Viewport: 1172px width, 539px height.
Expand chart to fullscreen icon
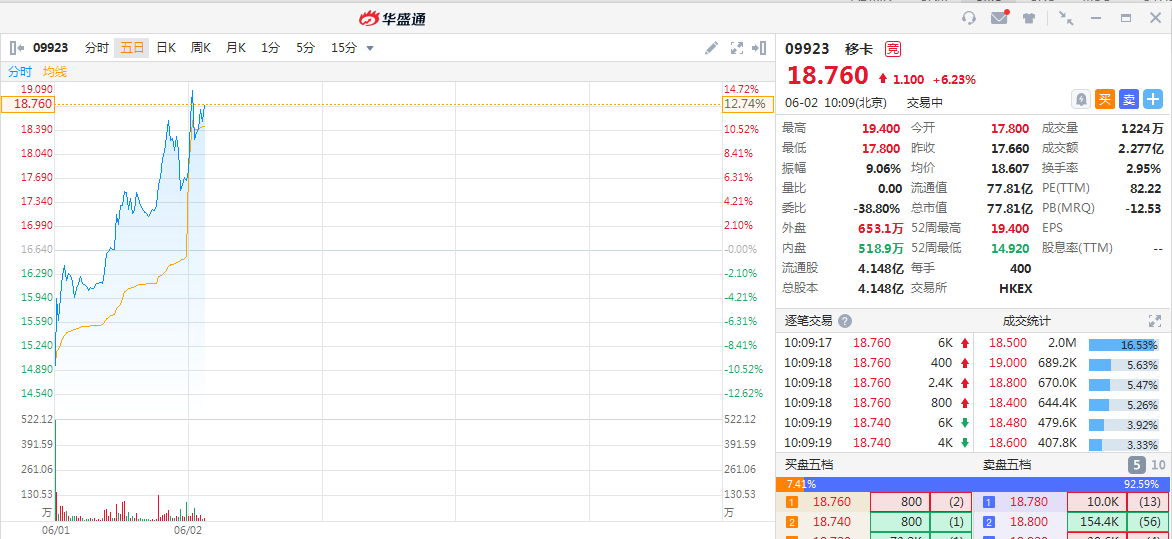[736, 48]
